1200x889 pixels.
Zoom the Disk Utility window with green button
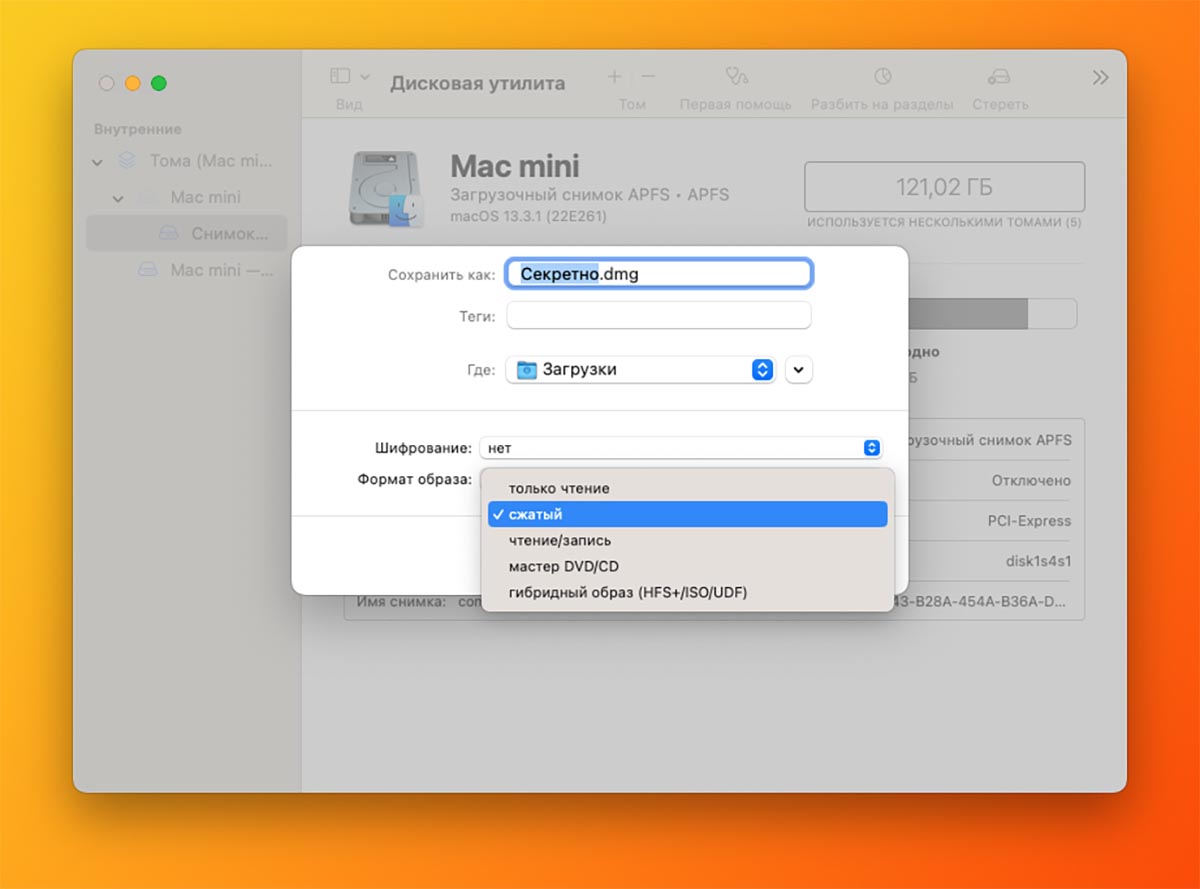point(158,84)
